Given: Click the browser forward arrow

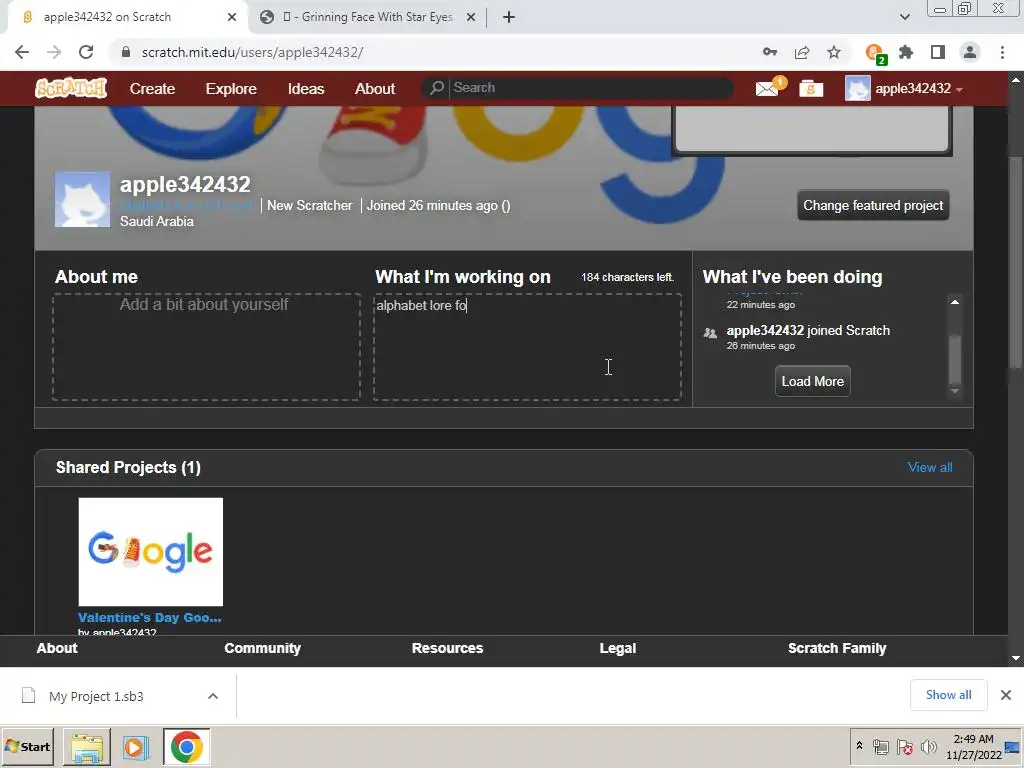Looking at the screenshot, I should (x=54, y=52).
